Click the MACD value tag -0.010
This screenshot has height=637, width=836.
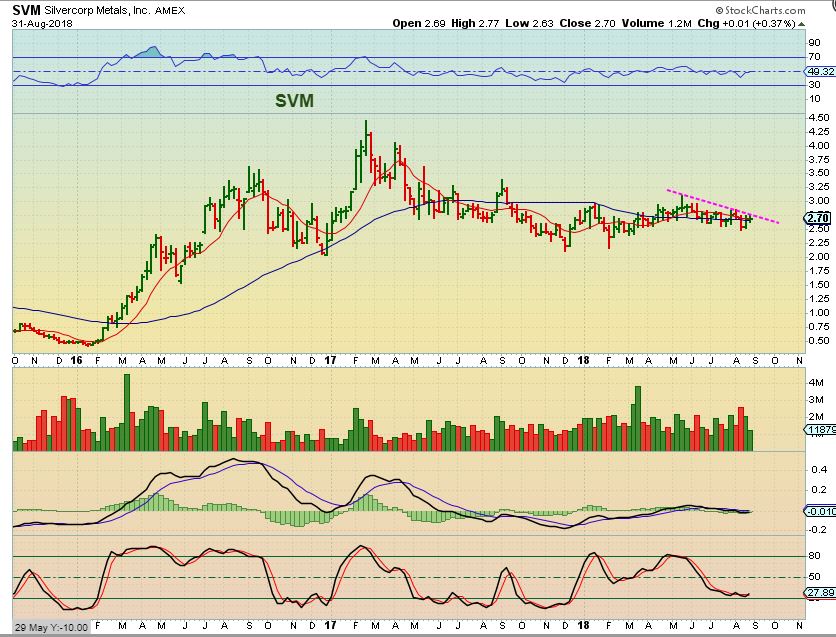click(x=820, y=512)
